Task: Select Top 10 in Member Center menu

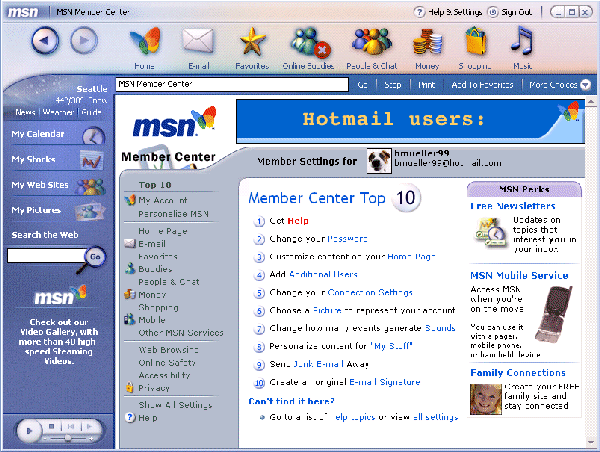Action: coord(155,185)
